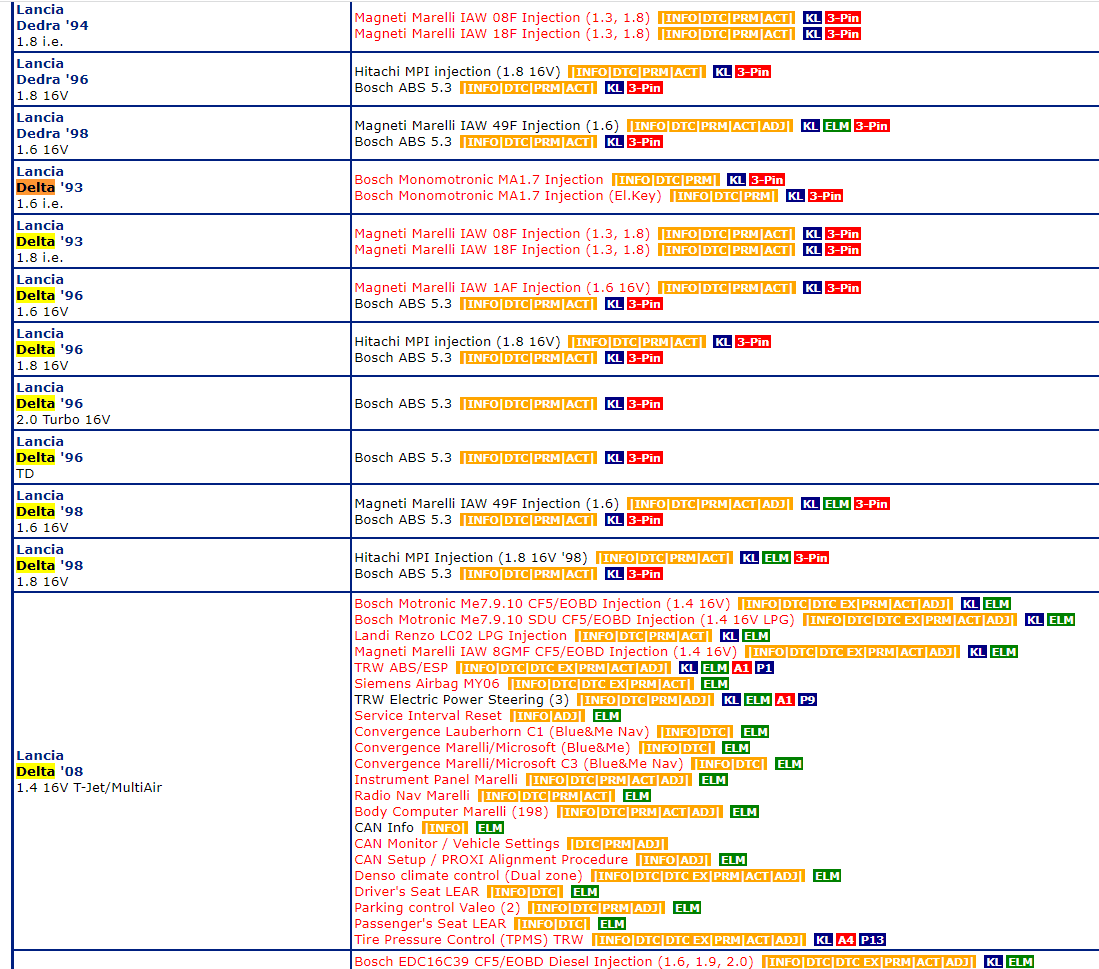
Task: Click the P13 badge on Tire Pressure Control row
Action: coord(872,940)
